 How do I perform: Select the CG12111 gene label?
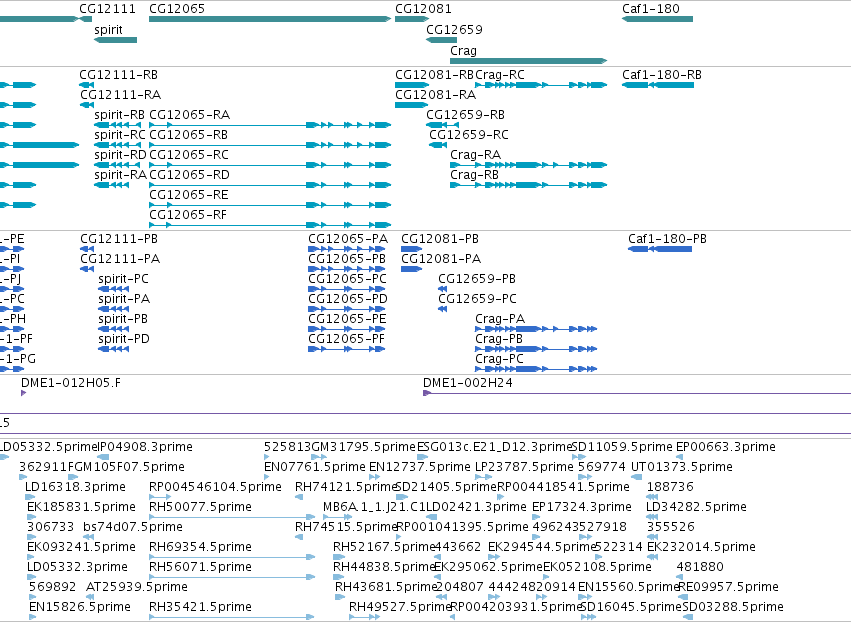coord(107,9)
